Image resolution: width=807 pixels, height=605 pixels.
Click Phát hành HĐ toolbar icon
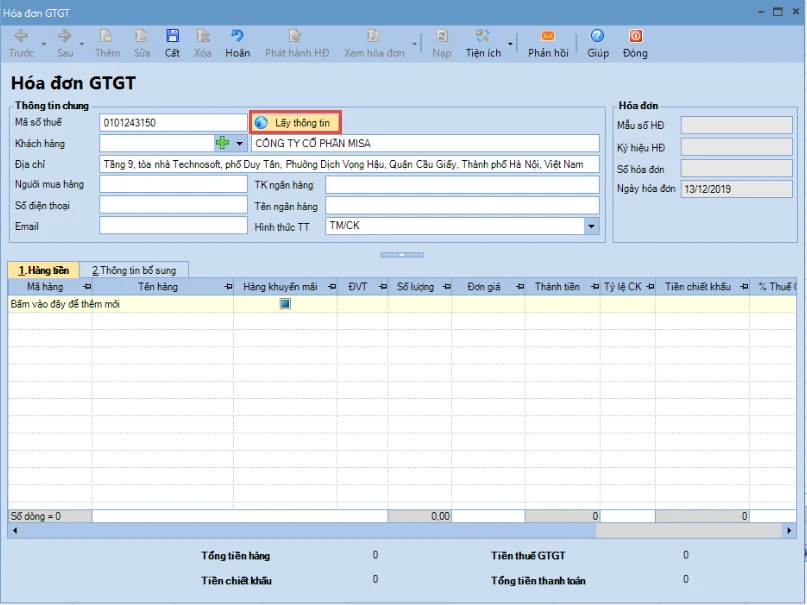[x=295, y=35]
